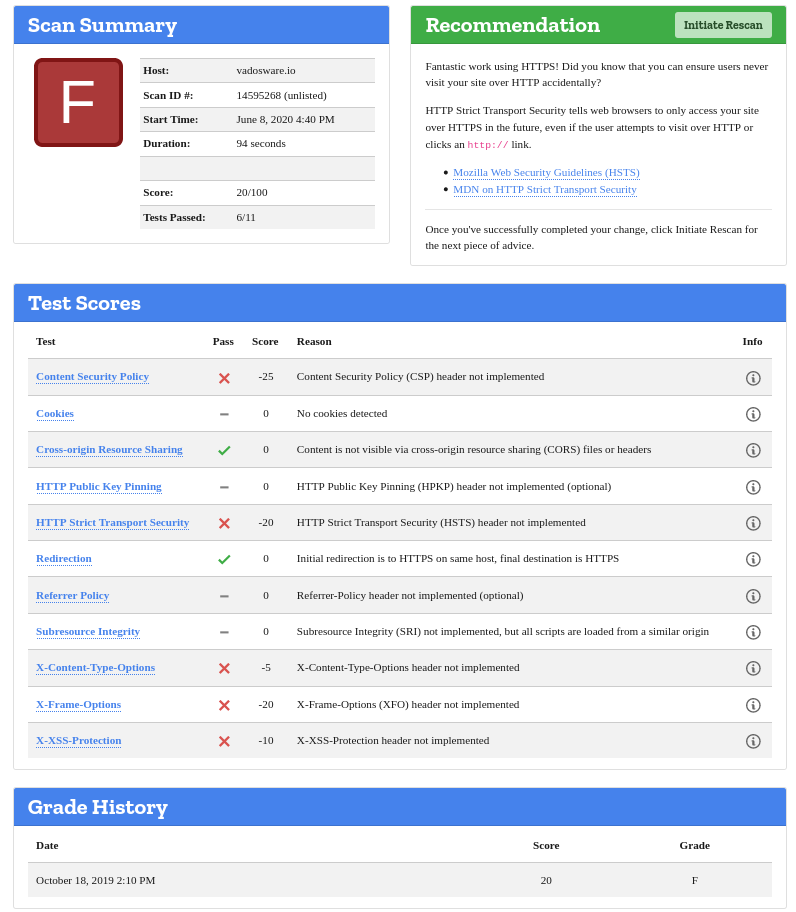Viewport: 796px width, 912px height.
Task: Open the Cross-origin Resource Sharing test link
Action: 109,450
